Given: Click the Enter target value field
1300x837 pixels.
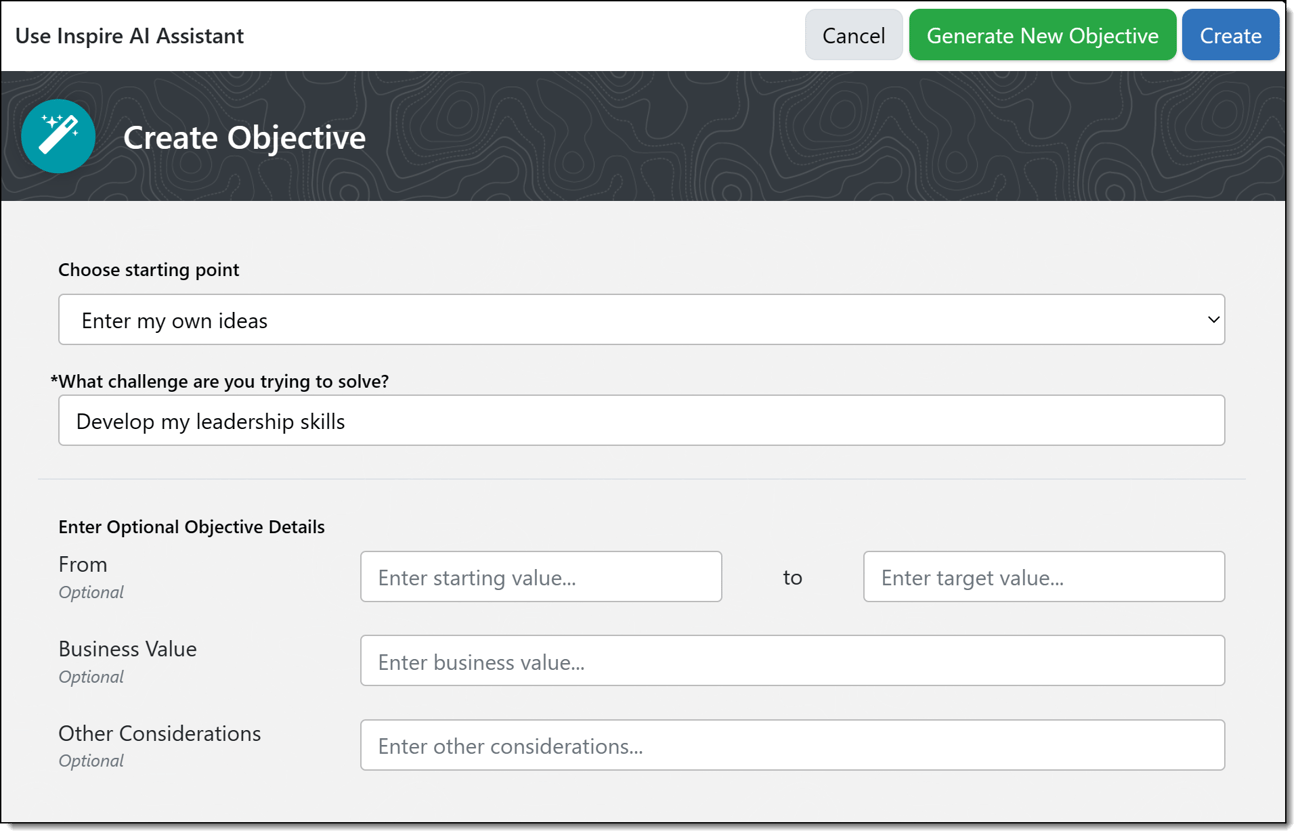Looking at the screenshot, I should [1043, 577].
